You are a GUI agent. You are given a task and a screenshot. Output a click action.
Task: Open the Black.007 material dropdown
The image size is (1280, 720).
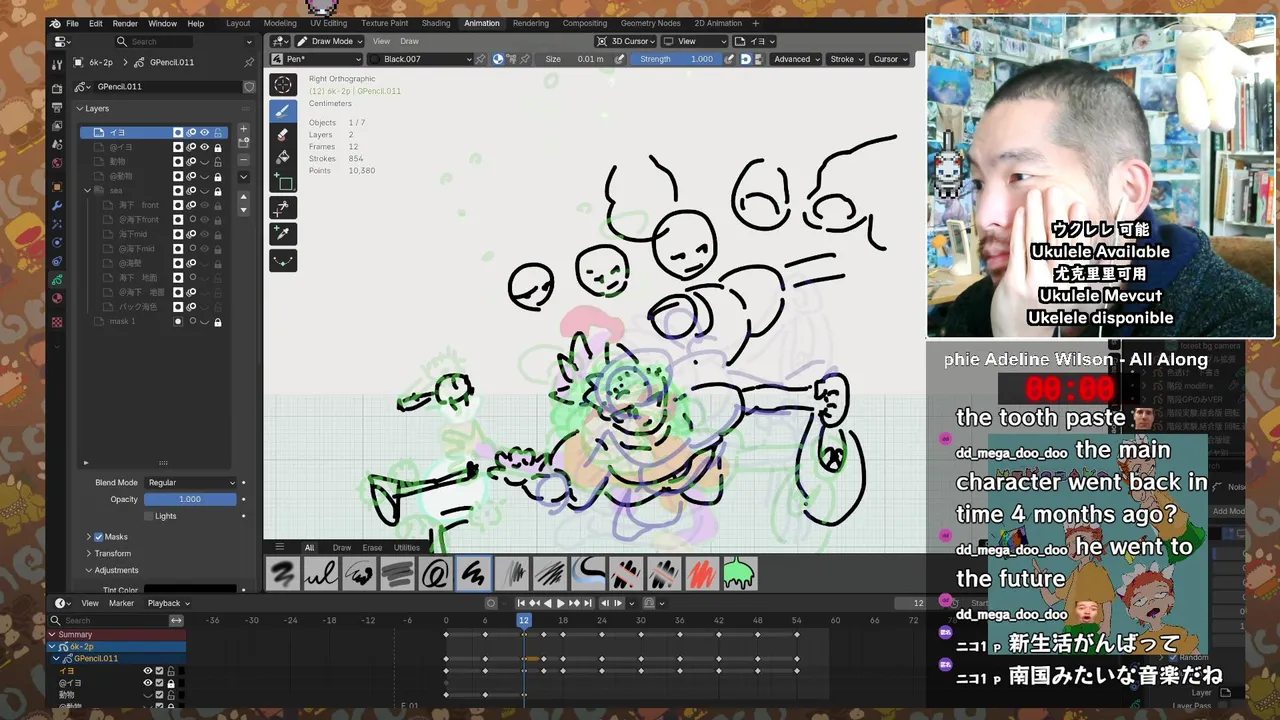(420, 59)
